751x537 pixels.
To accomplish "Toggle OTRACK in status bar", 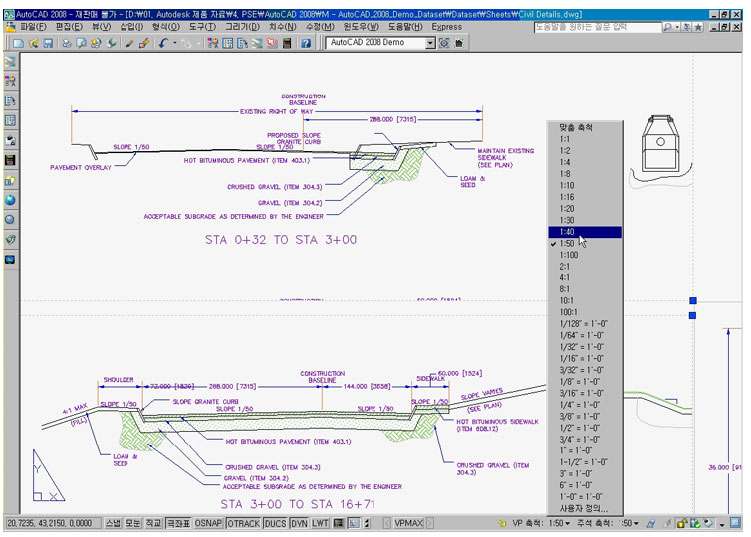I will (243, 523).
